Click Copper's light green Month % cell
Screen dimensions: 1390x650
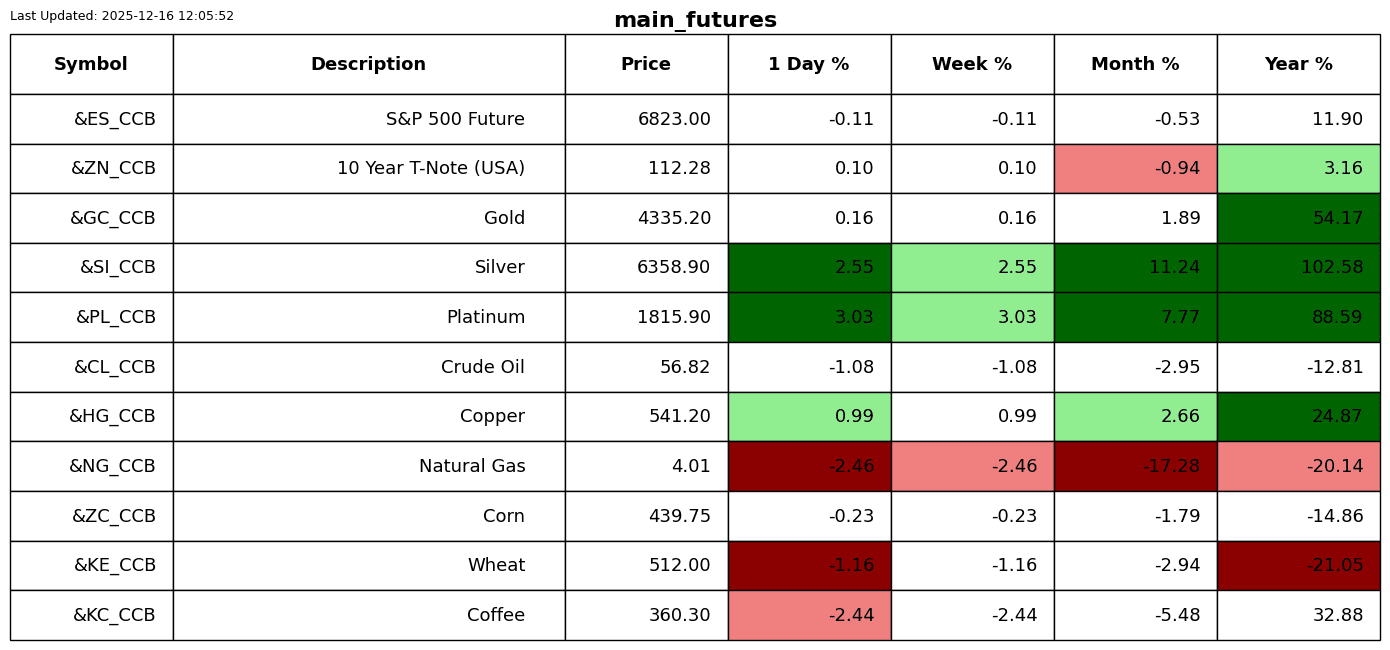coord(1135,416)
